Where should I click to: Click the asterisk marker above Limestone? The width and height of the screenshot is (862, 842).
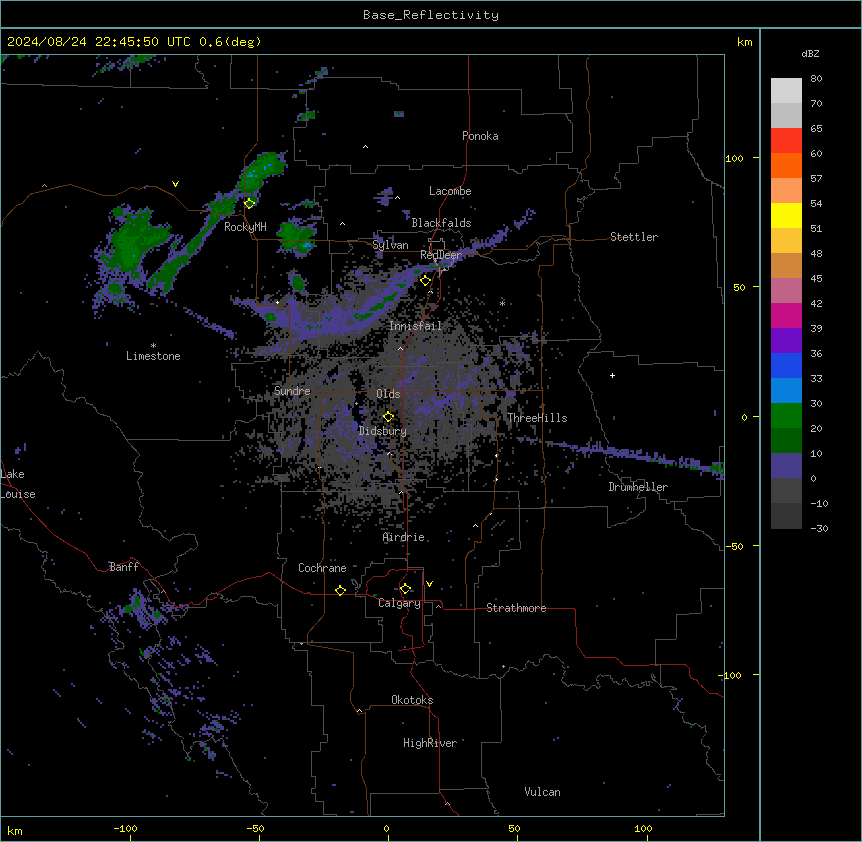(153, 346)
